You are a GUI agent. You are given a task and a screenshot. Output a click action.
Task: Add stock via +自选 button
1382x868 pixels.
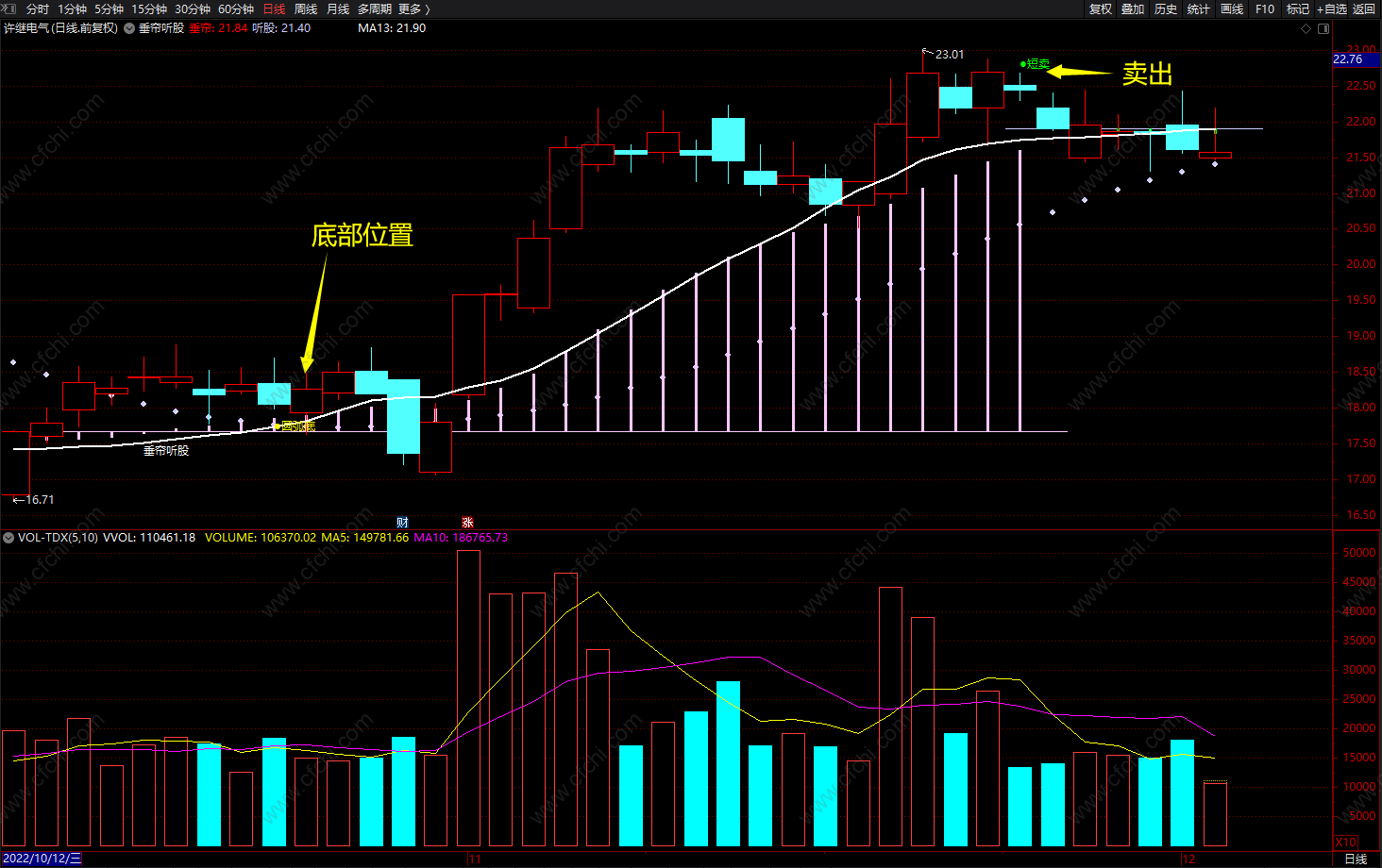(1332, 9)
